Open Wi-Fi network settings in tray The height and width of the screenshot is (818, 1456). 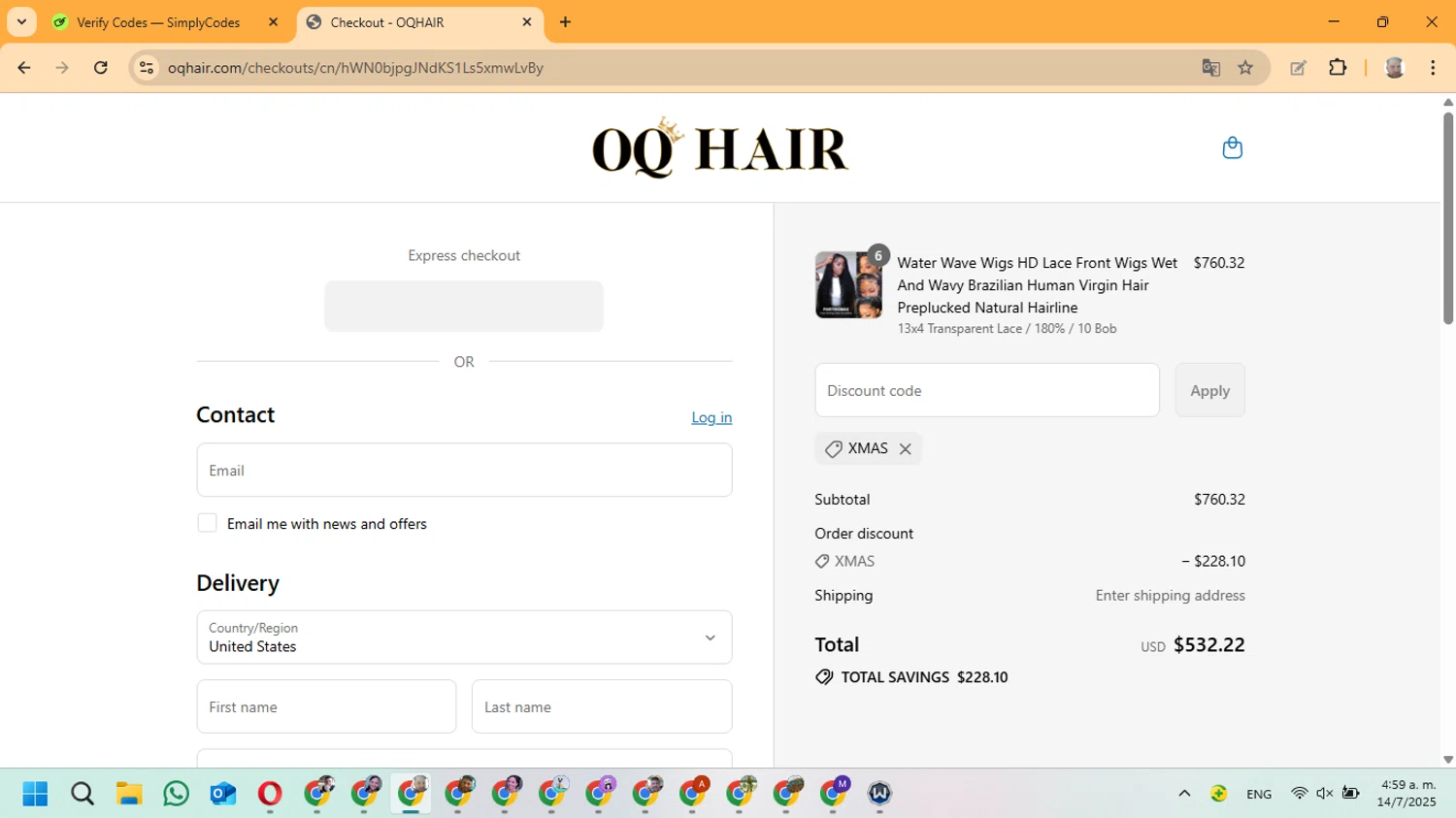pos(1299,794)
